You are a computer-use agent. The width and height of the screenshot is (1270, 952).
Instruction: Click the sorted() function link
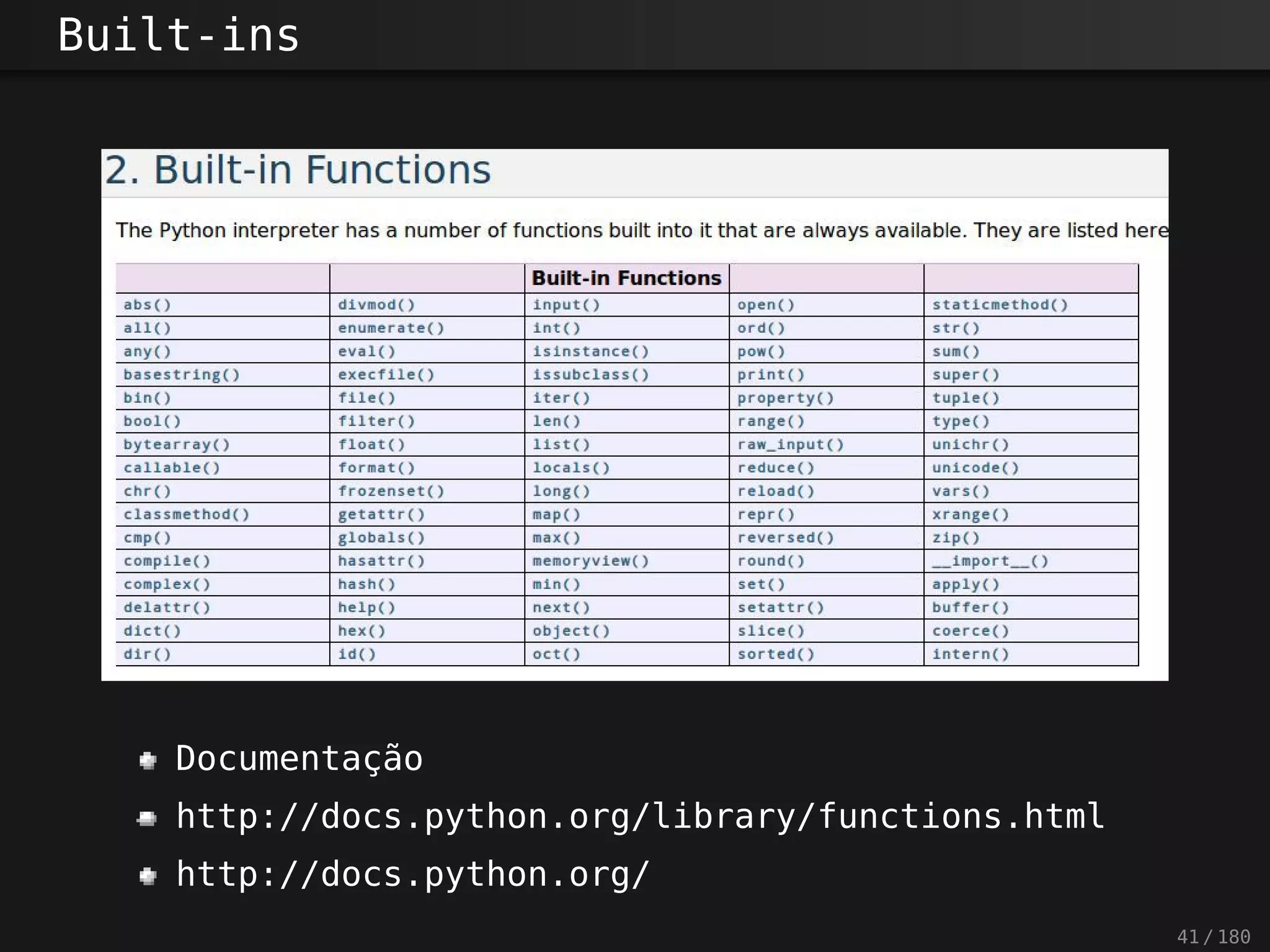click(x=775, y=654)
